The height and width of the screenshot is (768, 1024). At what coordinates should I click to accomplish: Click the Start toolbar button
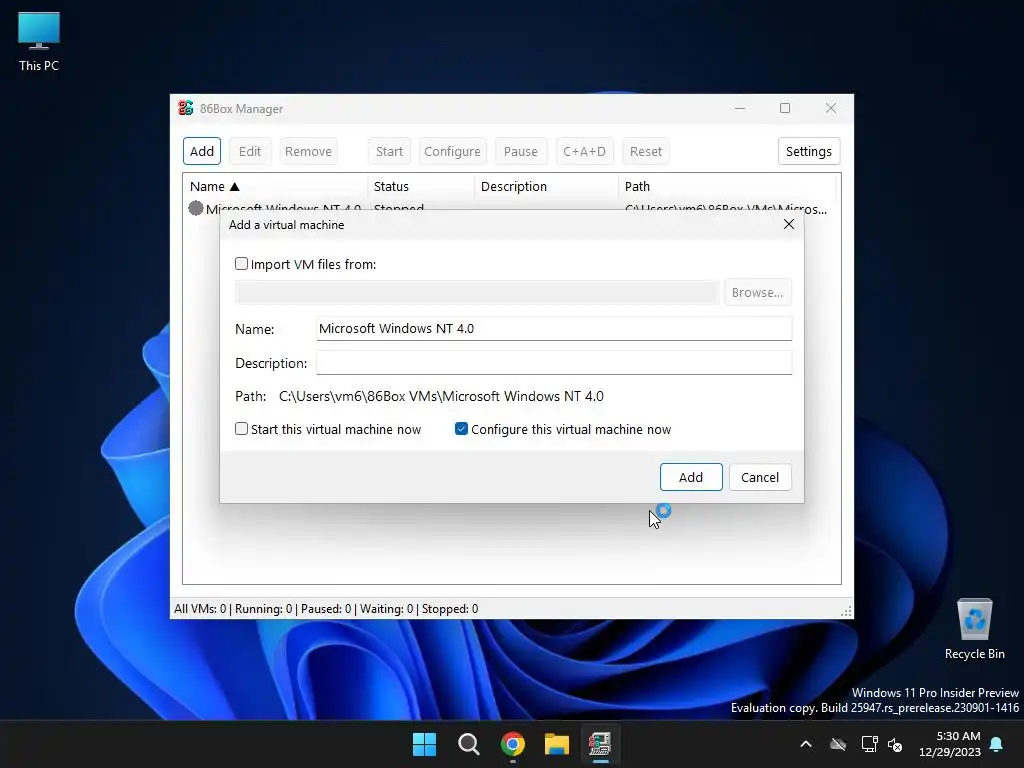(389, 152)
